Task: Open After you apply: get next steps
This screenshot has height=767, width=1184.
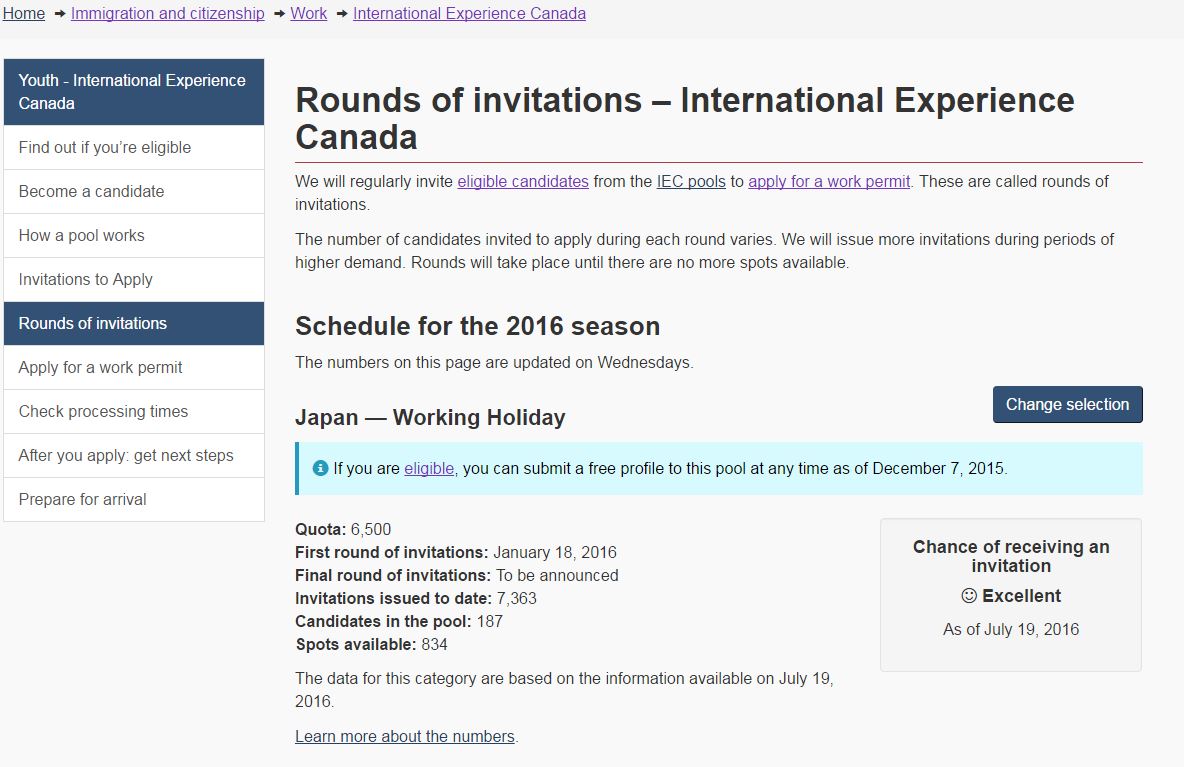Action: pos(134,455)
